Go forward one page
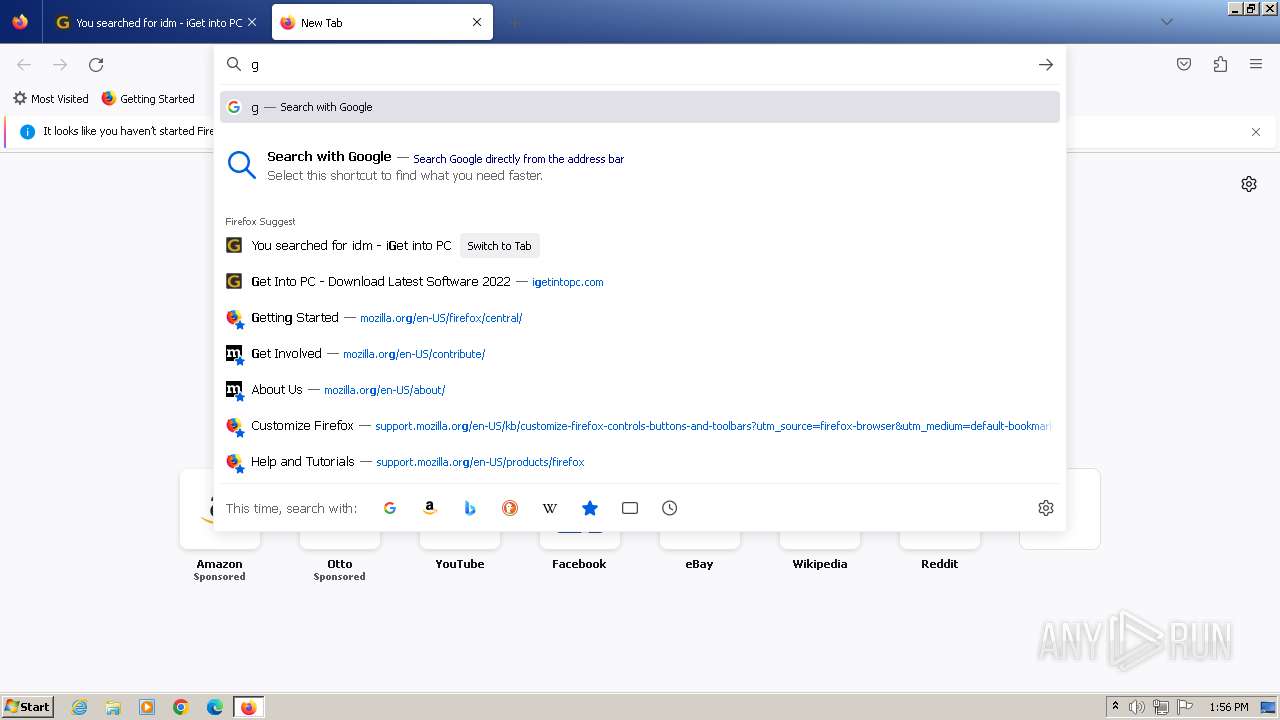Image resolution: width=1280 pixels, height=720 pixels. [x=60, y=65]
